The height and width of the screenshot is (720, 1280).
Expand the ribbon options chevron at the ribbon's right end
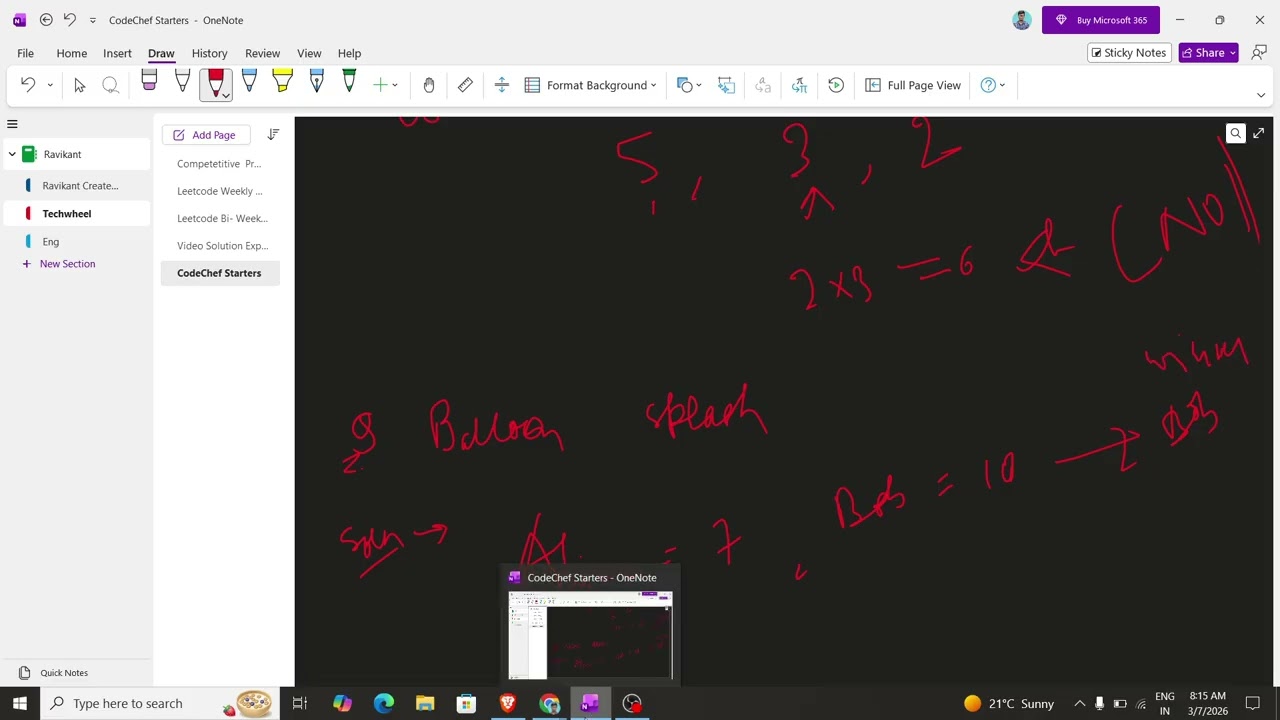pyautogui.click(x=1260, y=95)
